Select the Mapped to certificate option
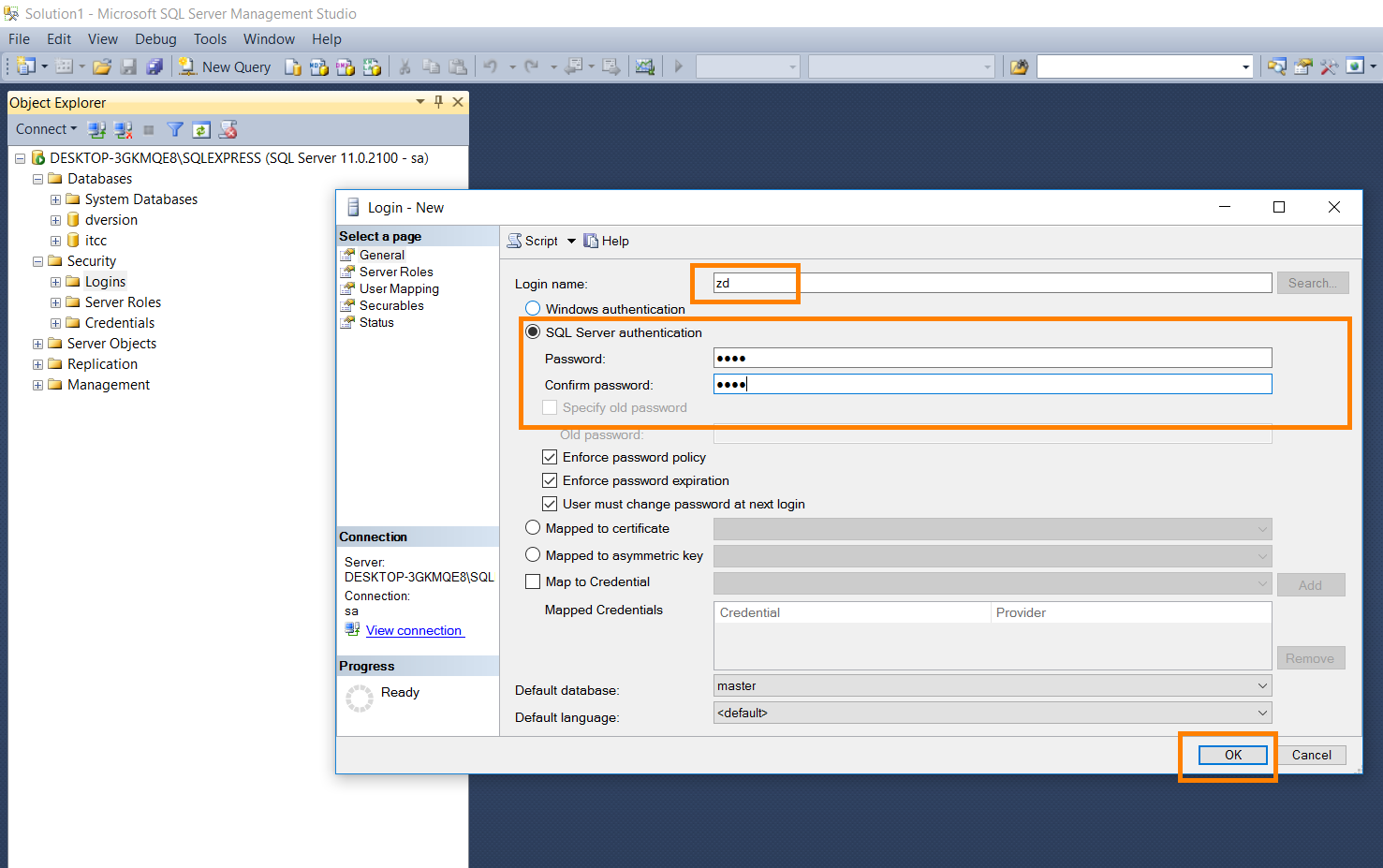 pyautogui.click(x=533, y=528)
